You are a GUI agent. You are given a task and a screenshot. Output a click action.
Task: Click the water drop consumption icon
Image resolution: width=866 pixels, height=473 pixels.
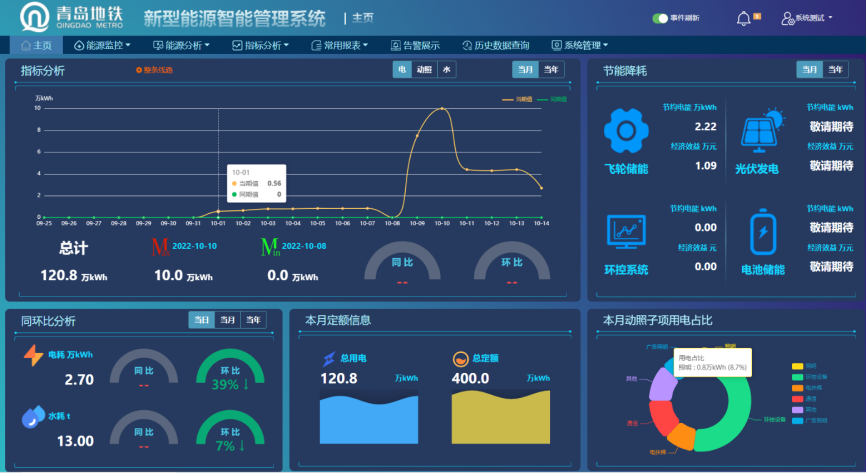point(33,417)
